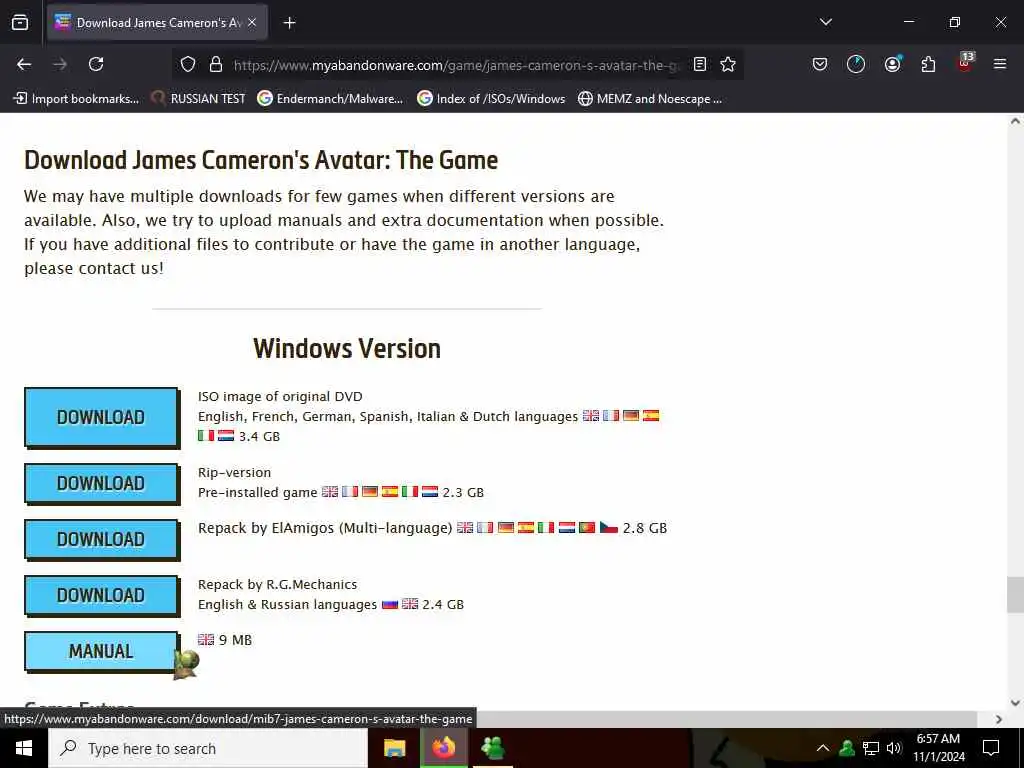
Task: Switch to Firefox in the taskbar
Action: point(443,748)
